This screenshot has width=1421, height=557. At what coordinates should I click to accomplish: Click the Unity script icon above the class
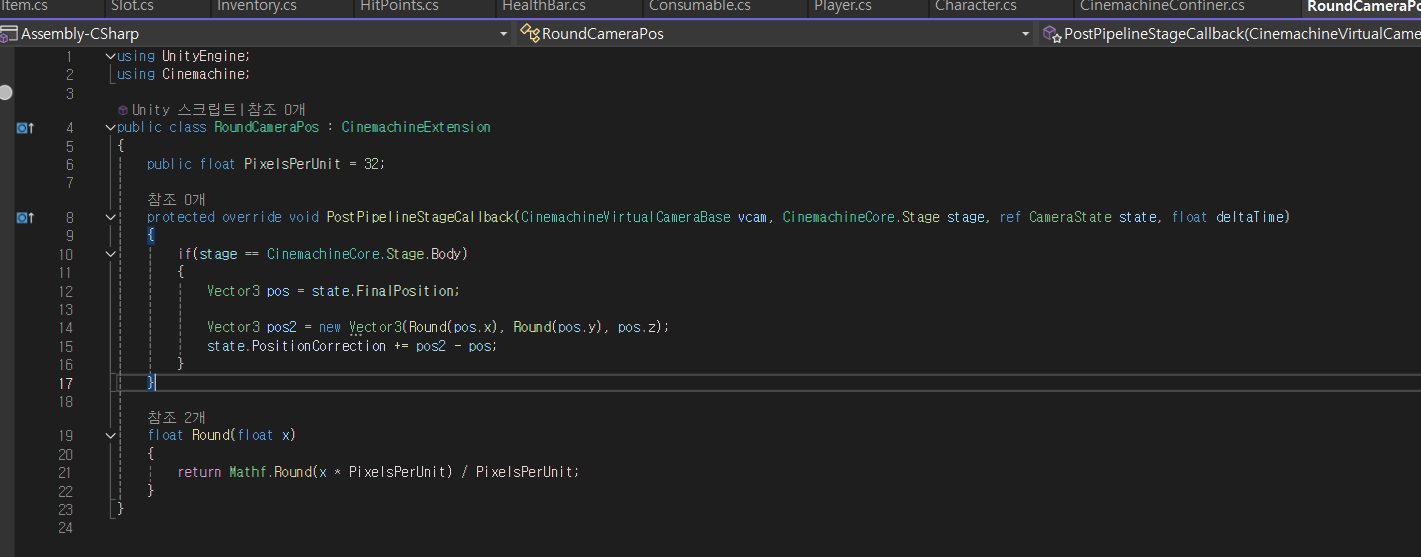(x=123, y=110)
